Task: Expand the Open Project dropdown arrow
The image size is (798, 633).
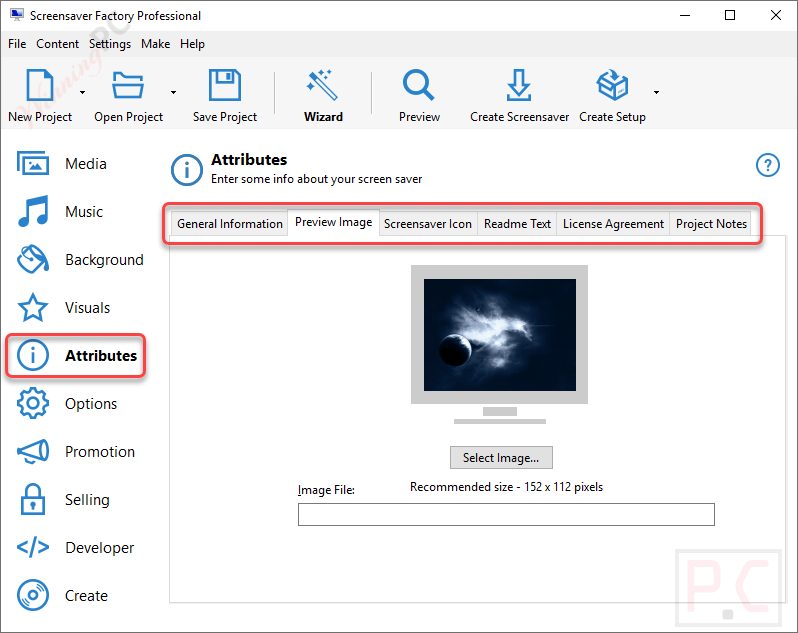Action: point(174,93)
